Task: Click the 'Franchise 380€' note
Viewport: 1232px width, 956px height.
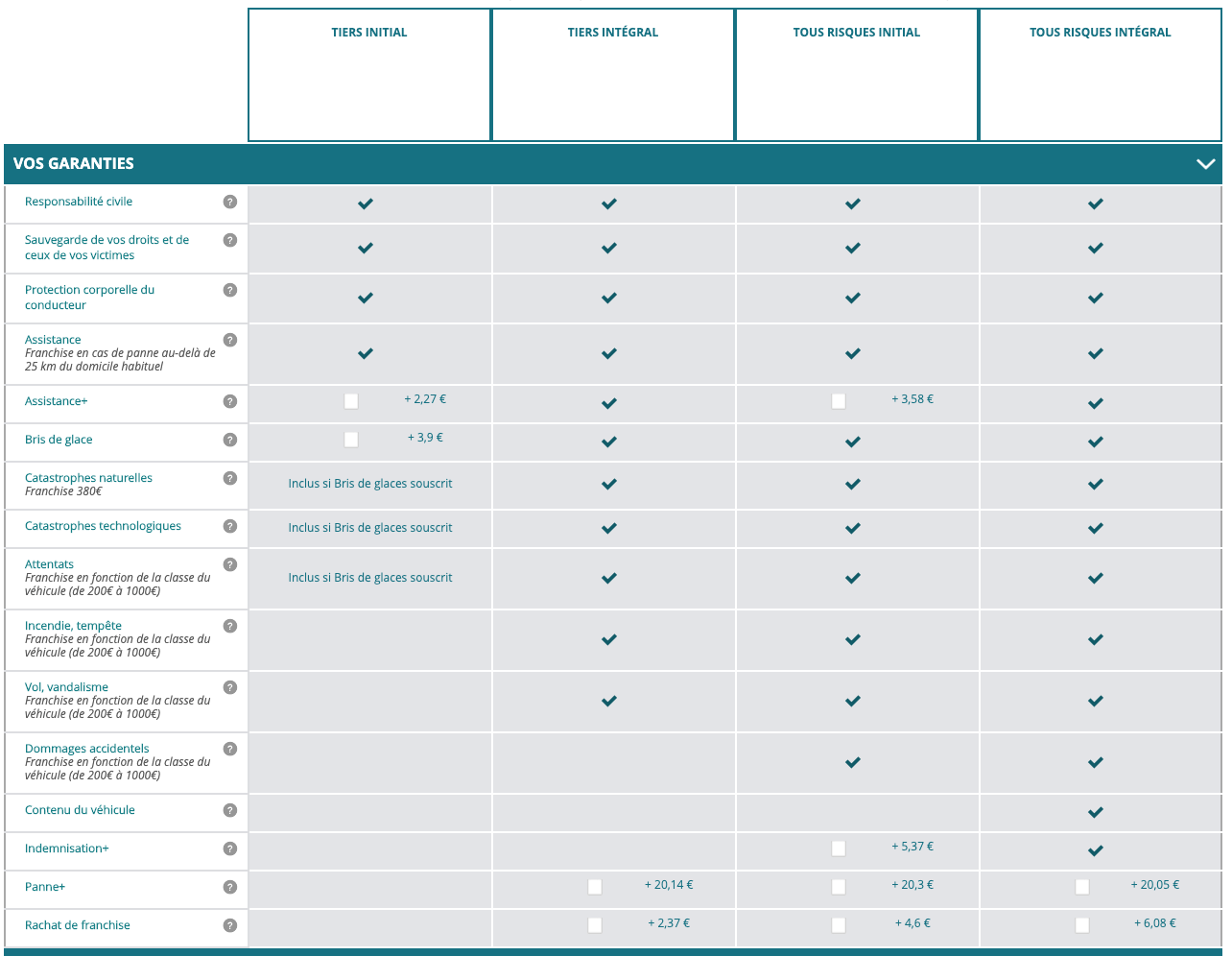Action: tap(63, 491)
